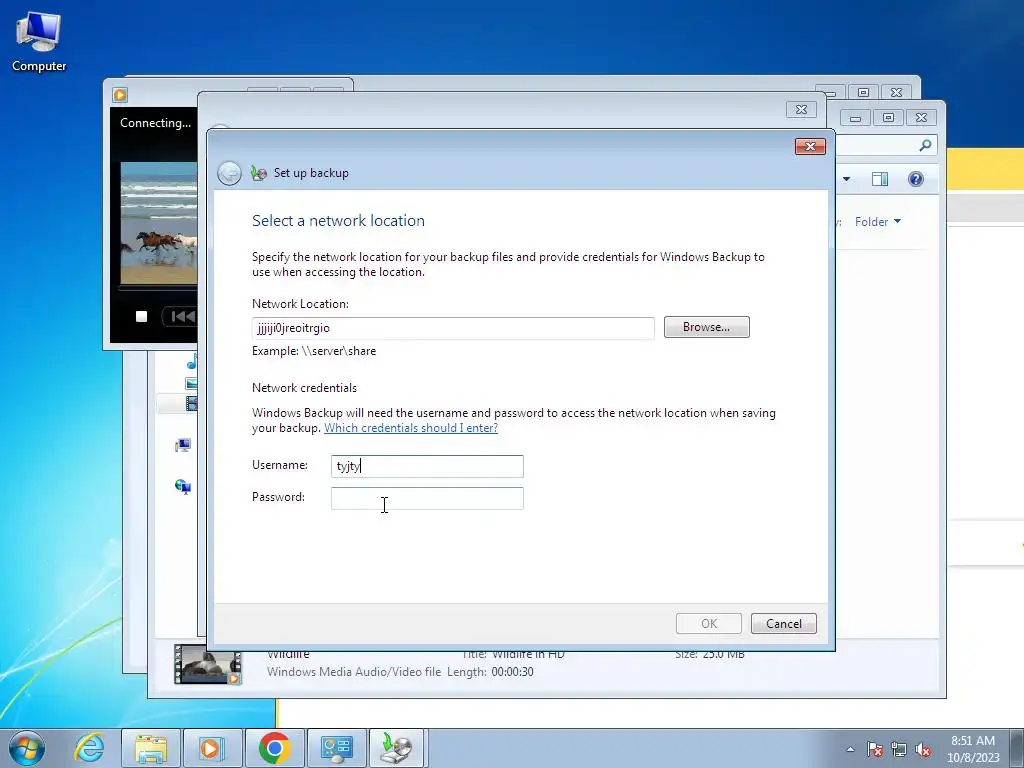Select the Network icon in Explorer sidebar
Image resolution: width=1024 pixels, height=768 pixels.
click(x=183, y=487)
